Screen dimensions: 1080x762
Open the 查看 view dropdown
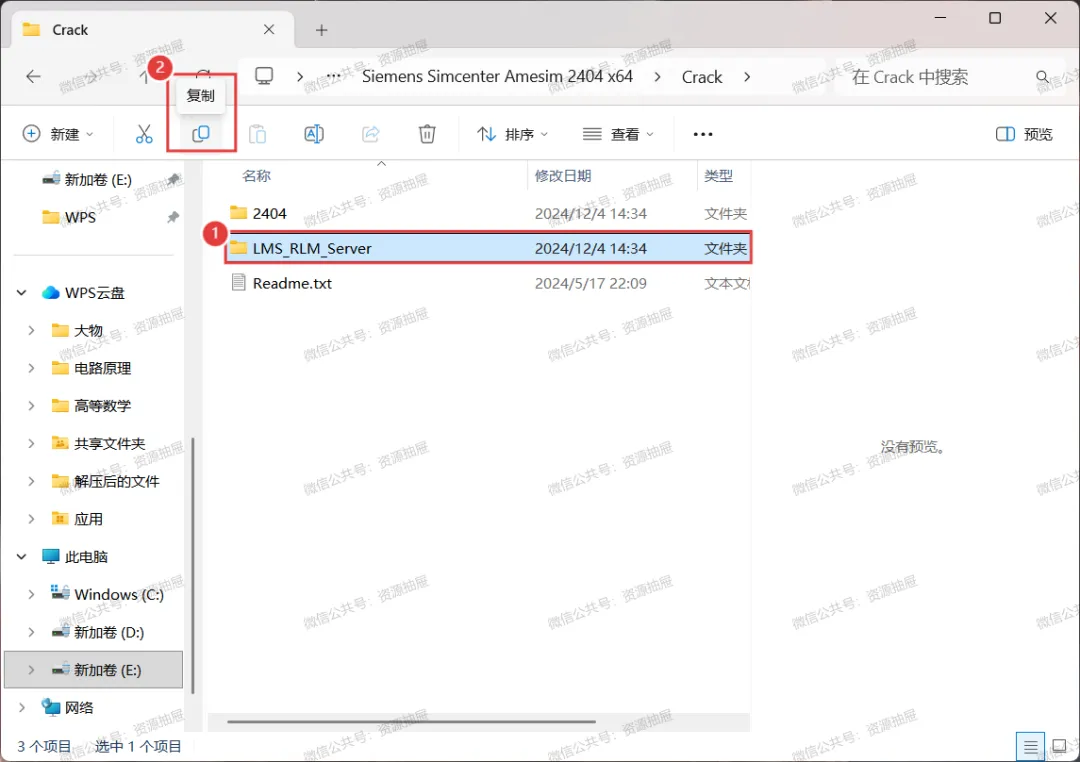(618, 134)
